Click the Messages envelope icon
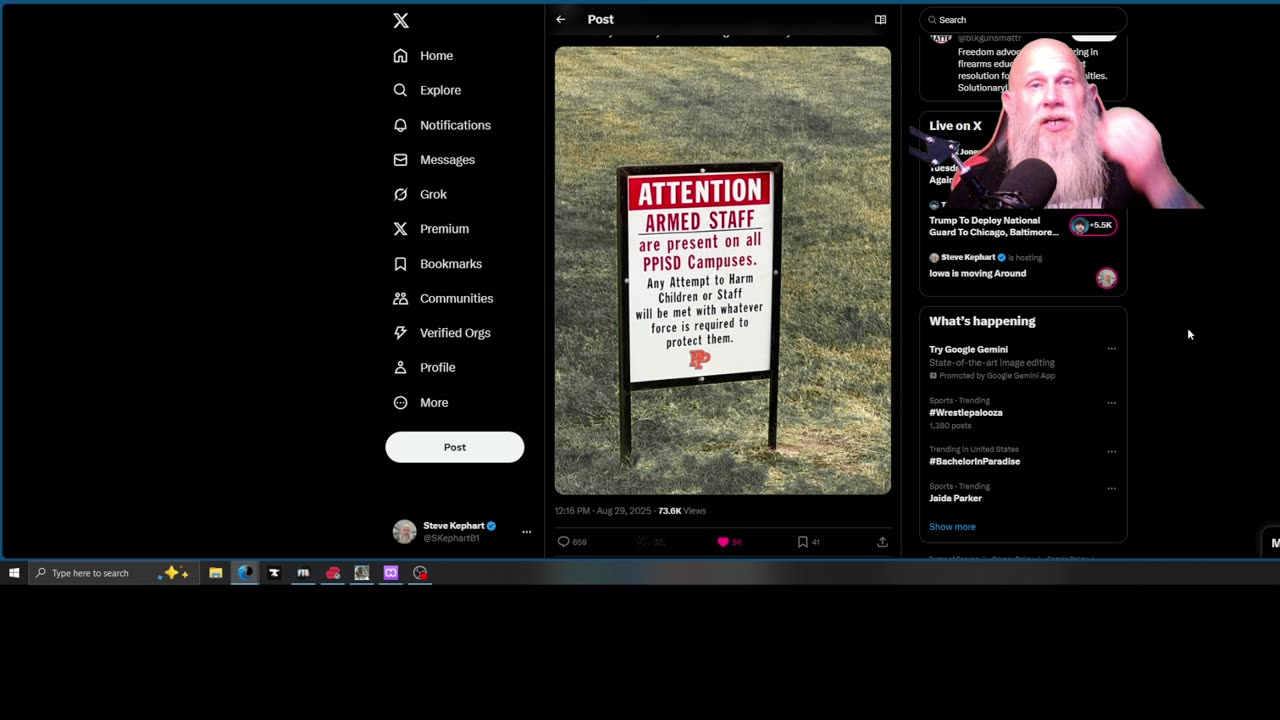This screenshot has height=720, width=1280. click(x=400, y=160)
